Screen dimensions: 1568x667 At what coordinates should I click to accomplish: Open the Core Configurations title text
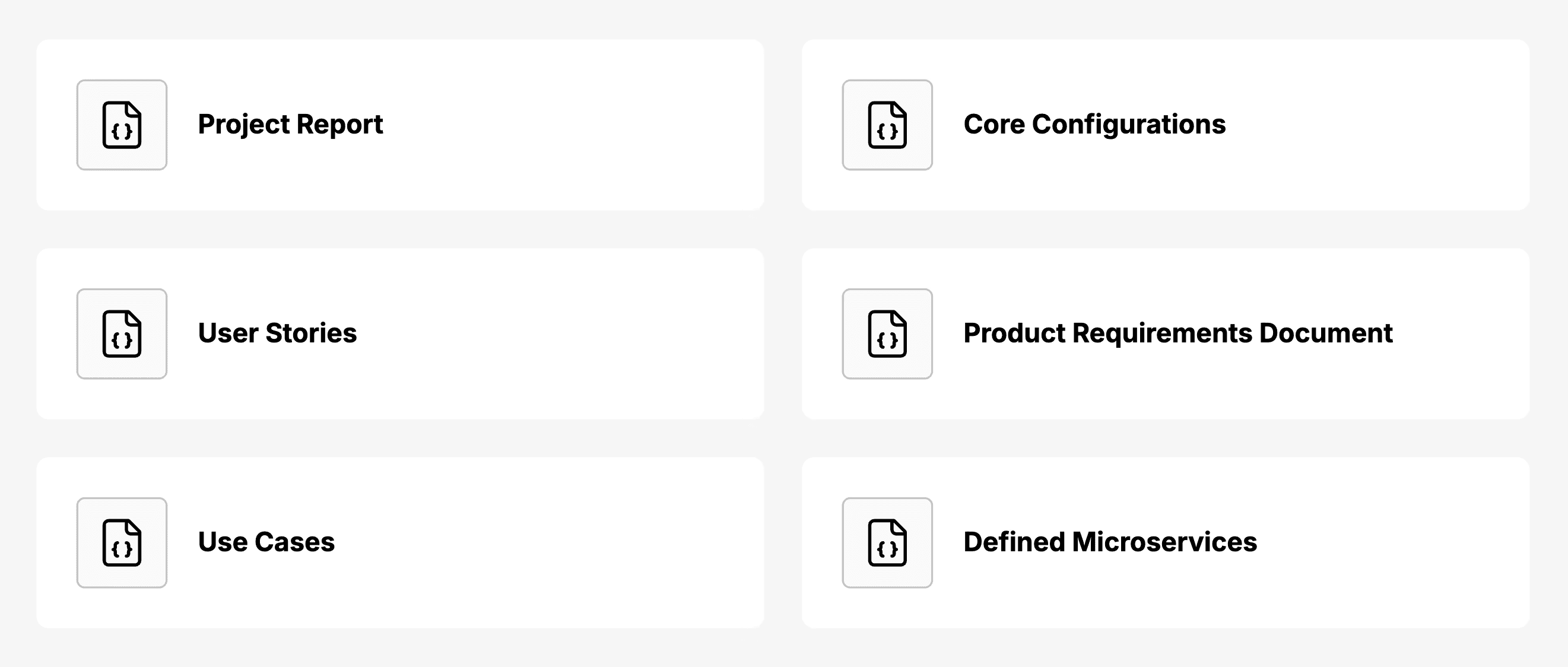pos(1094,125)
